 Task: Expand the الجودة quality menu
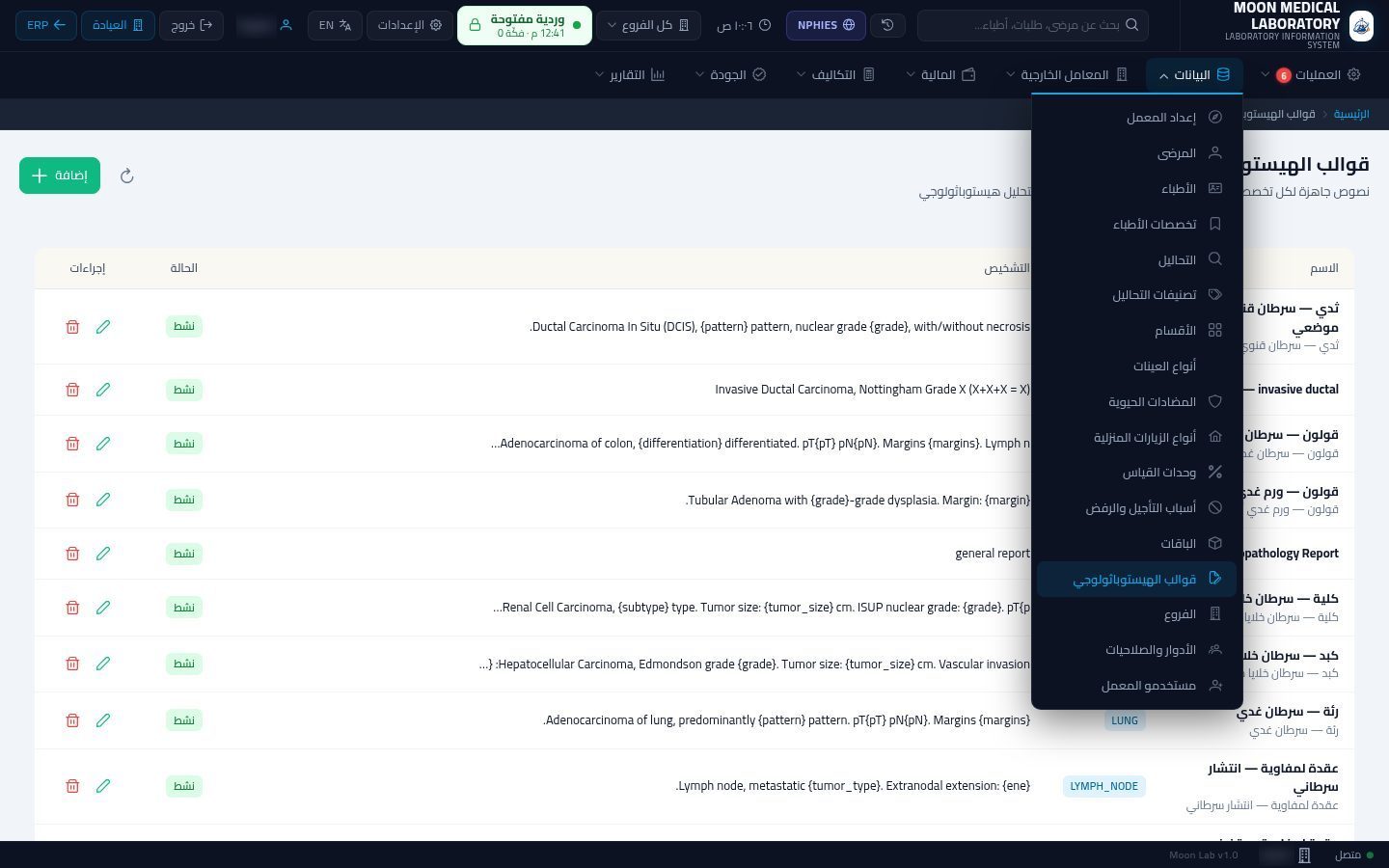[x=731, y=75]
